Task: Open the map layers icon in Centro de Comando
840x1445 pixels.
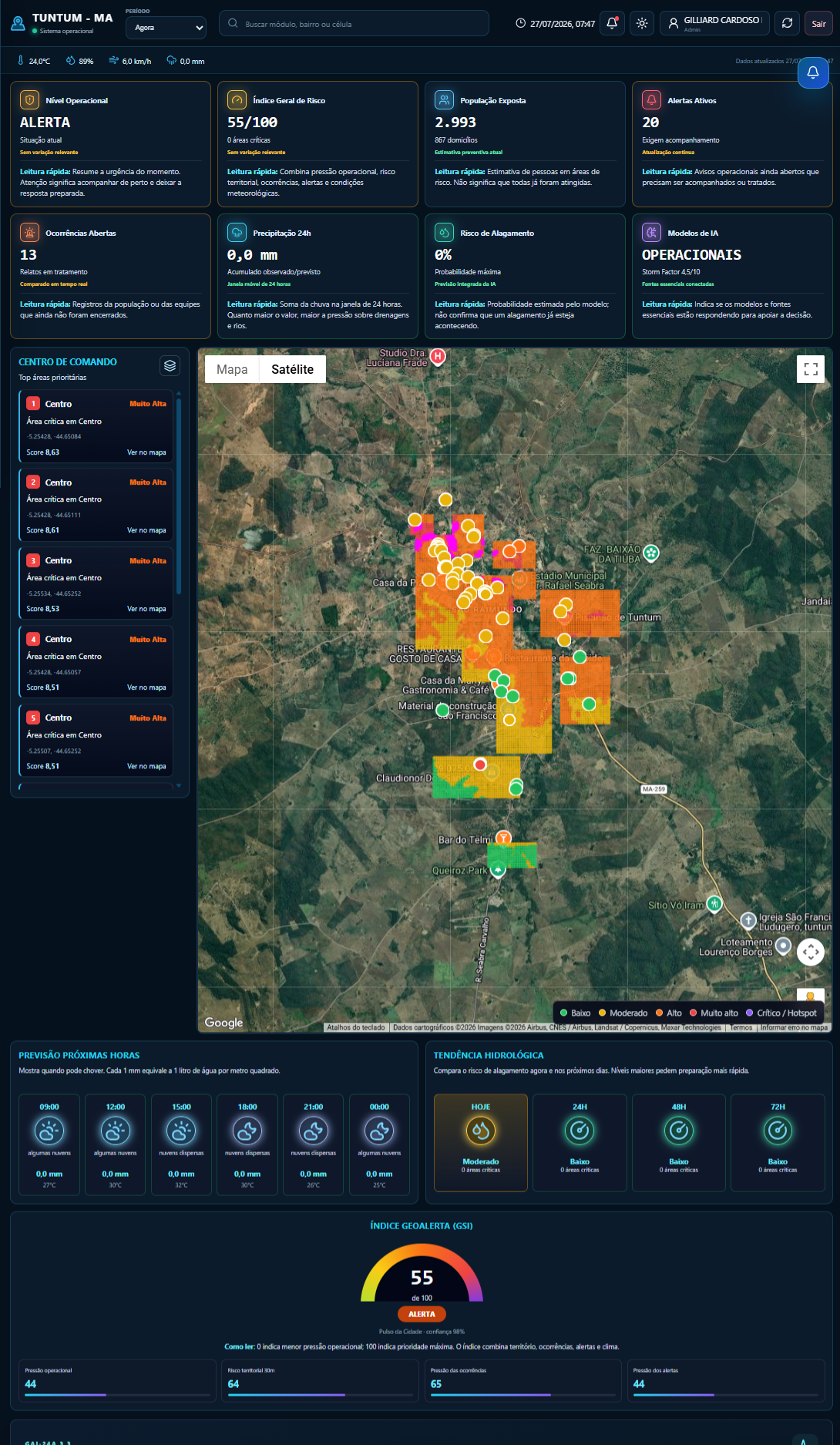Action: point(170,365)
